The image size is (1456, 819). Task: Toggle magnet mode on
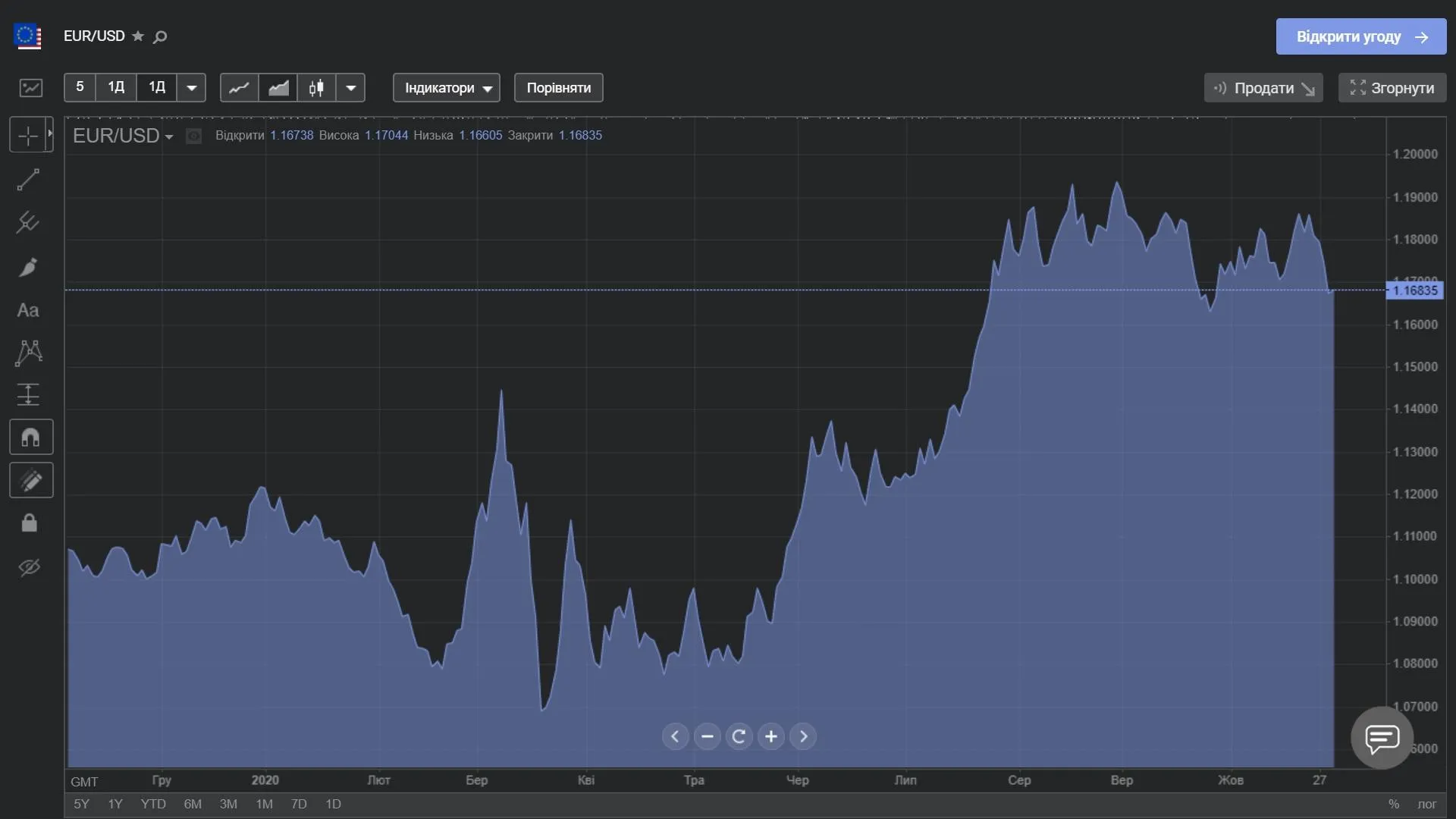point(30,438)
